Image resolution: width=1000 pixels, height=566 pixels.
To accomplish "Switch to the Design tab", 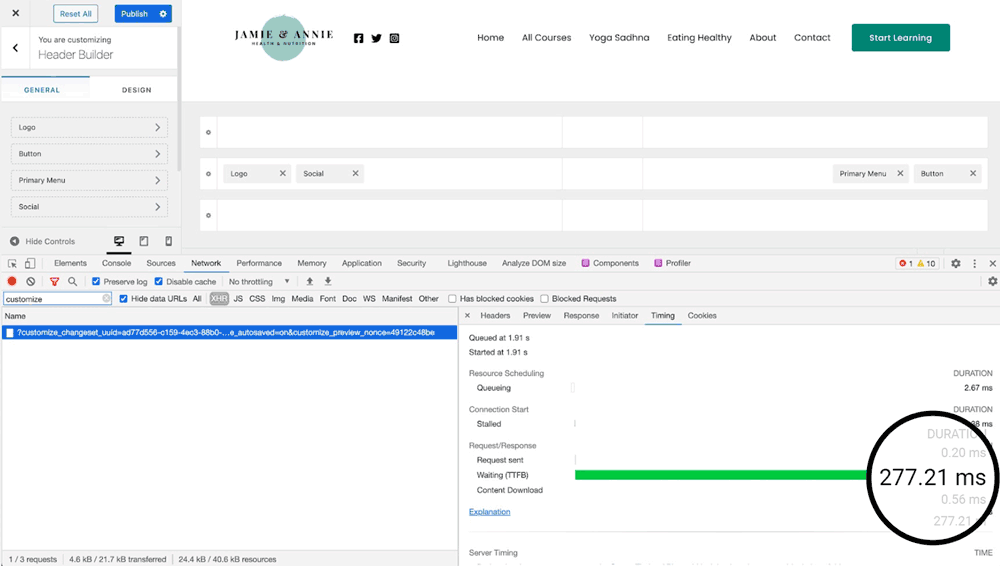I will [x=136, y=90].
